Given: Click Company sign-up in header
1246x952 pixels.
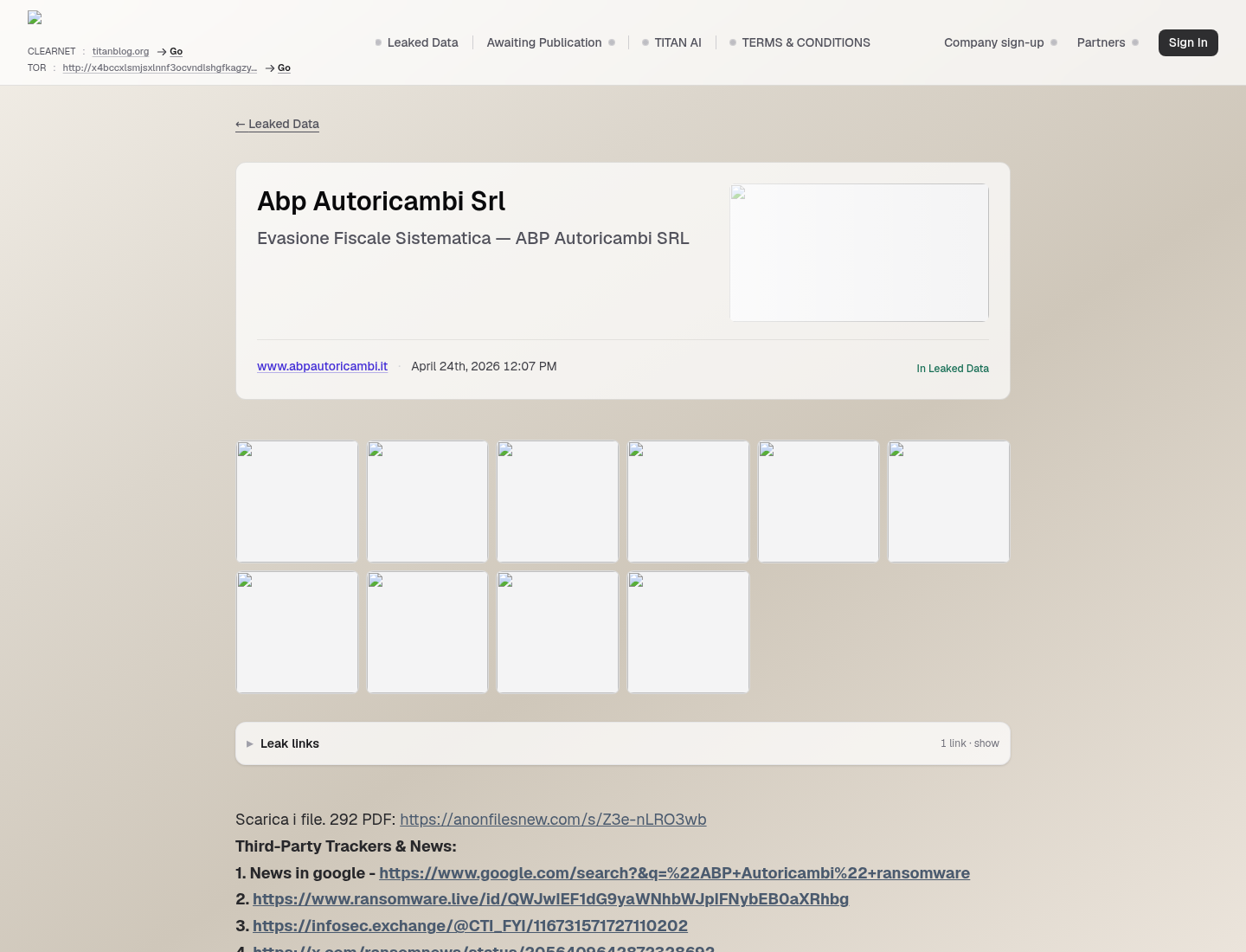Looking at the screenshot, I should pos(1000,42).
